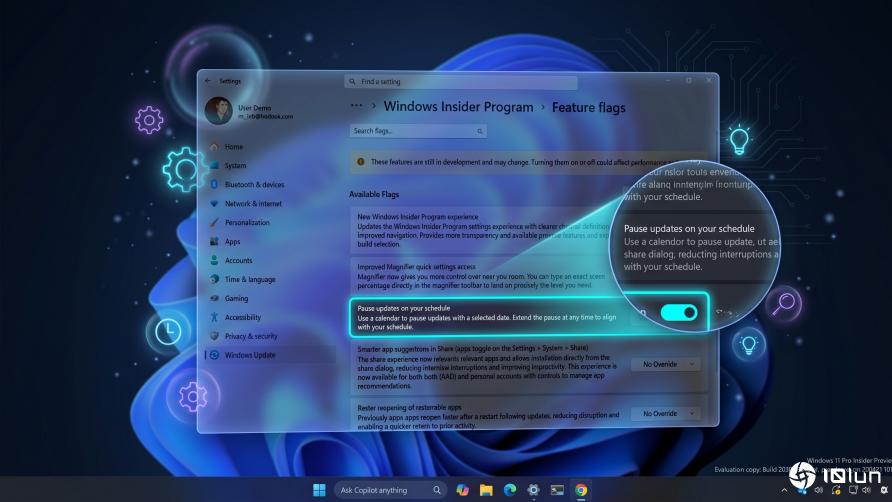The width and height of the screenshot is (892, 502).
Task: Open File Explorer from the taskbar
Action: [x=486, y=490]
